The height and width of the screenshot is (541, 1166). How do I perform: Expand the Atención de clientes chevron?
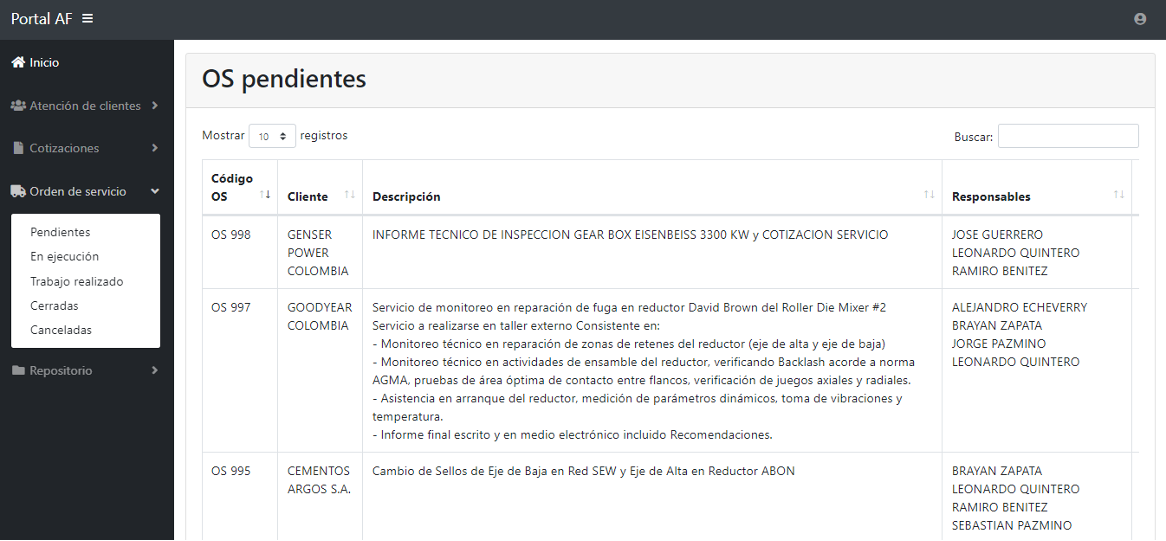pyautogui.click(x=155, y=106)
